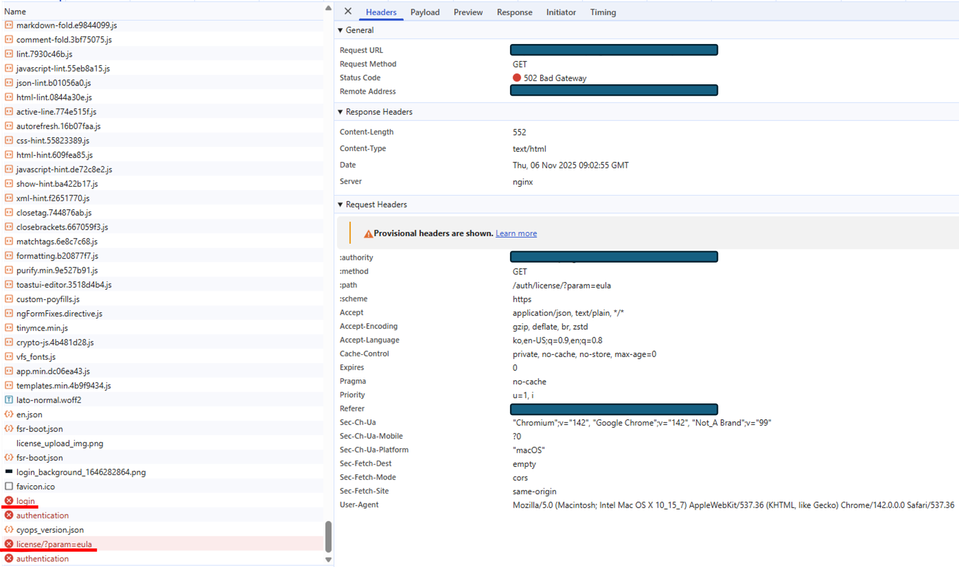Click the script icon for closetag.744876ab.js
Viewport: 959px width, 567px height.
click(9, 212)
